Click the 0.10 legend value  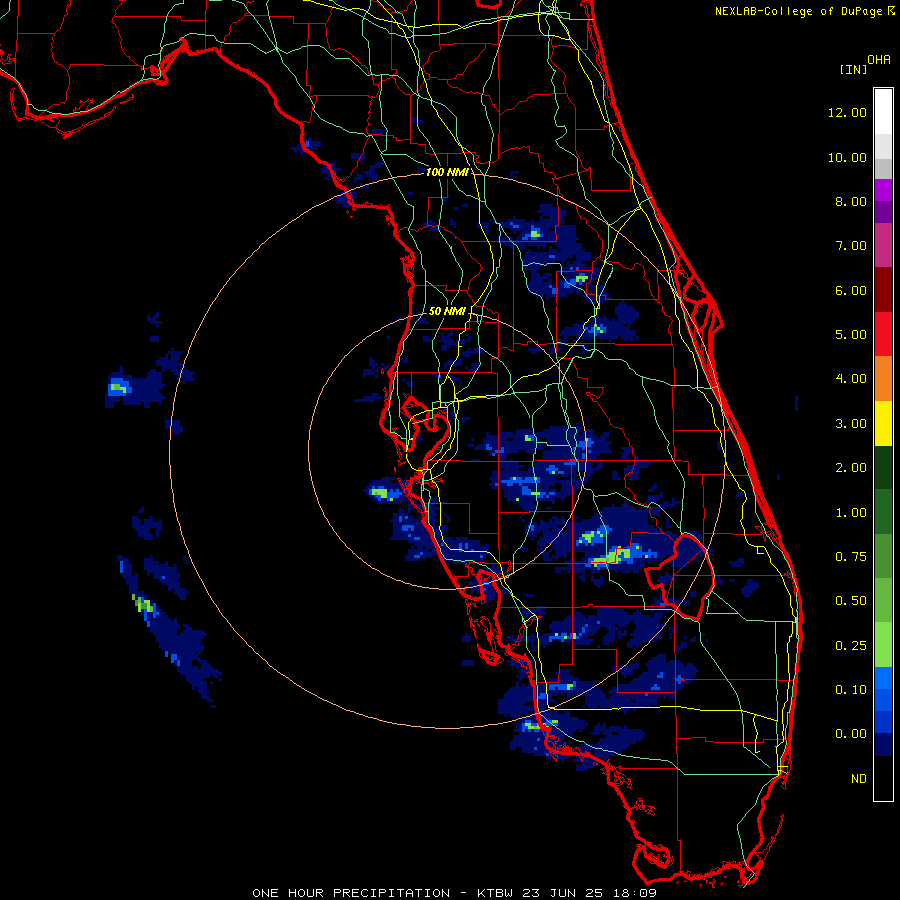pos(851,690)
